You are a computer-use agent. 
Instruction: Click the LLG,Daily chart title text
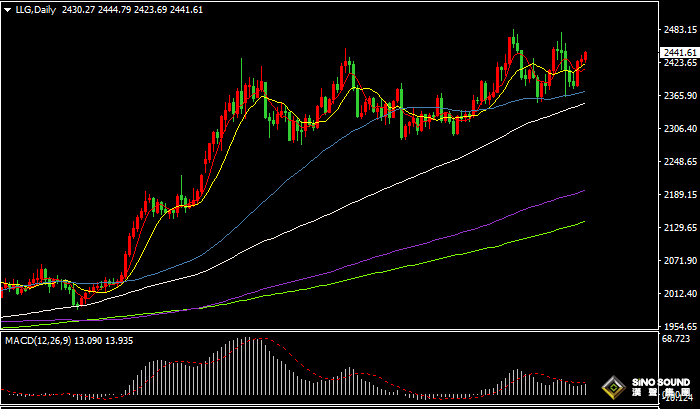tap(35, 9)
